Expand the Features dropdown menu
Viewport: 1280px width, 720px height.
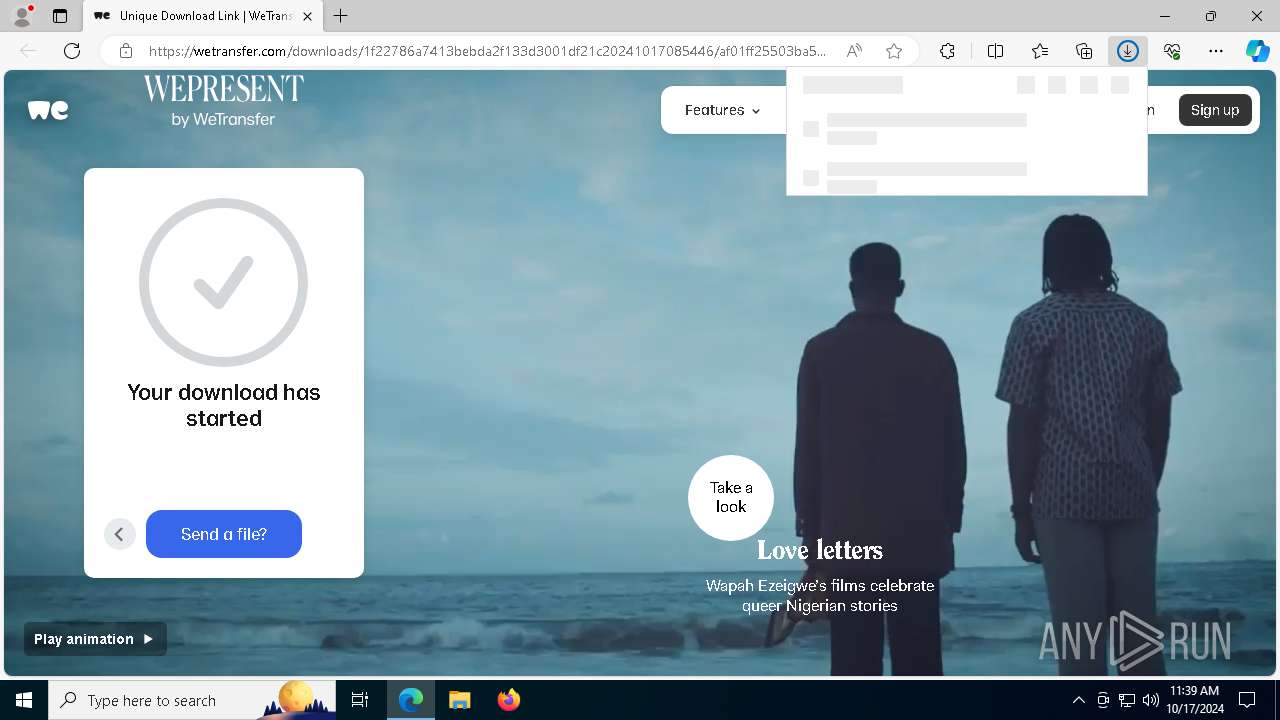point(722,110)
